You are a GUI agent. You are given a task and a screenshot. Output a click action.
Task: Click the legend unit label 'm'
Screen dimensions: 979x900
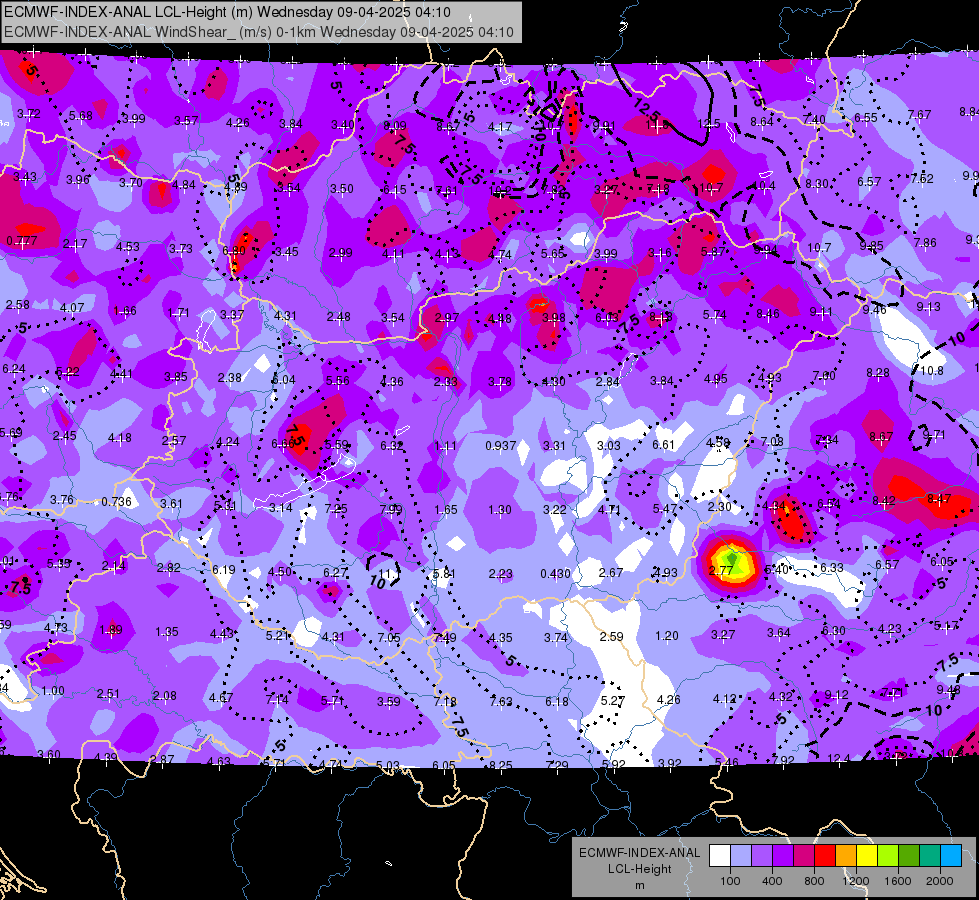pyautogui.click(x=639, y=885)
